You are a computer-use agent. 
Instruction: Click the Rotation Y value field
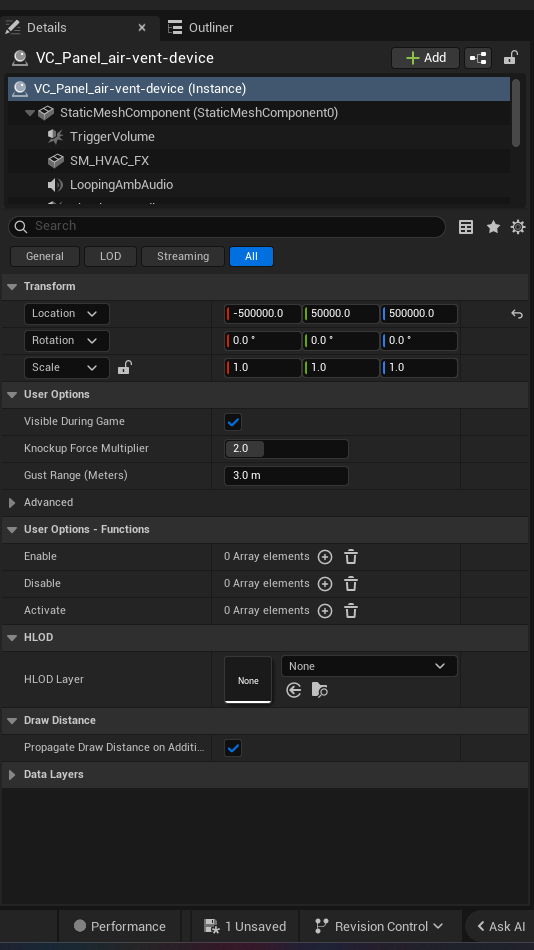tap(341, 340)
